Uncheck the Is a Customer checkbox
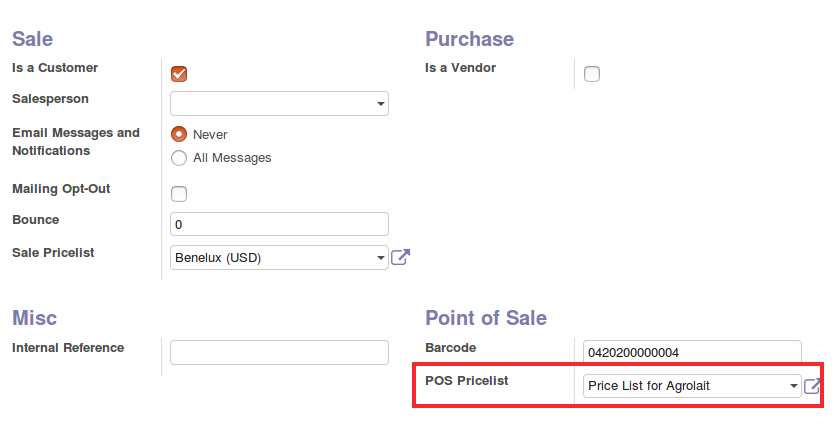834x431 pixels. click(x=180, y=73)
